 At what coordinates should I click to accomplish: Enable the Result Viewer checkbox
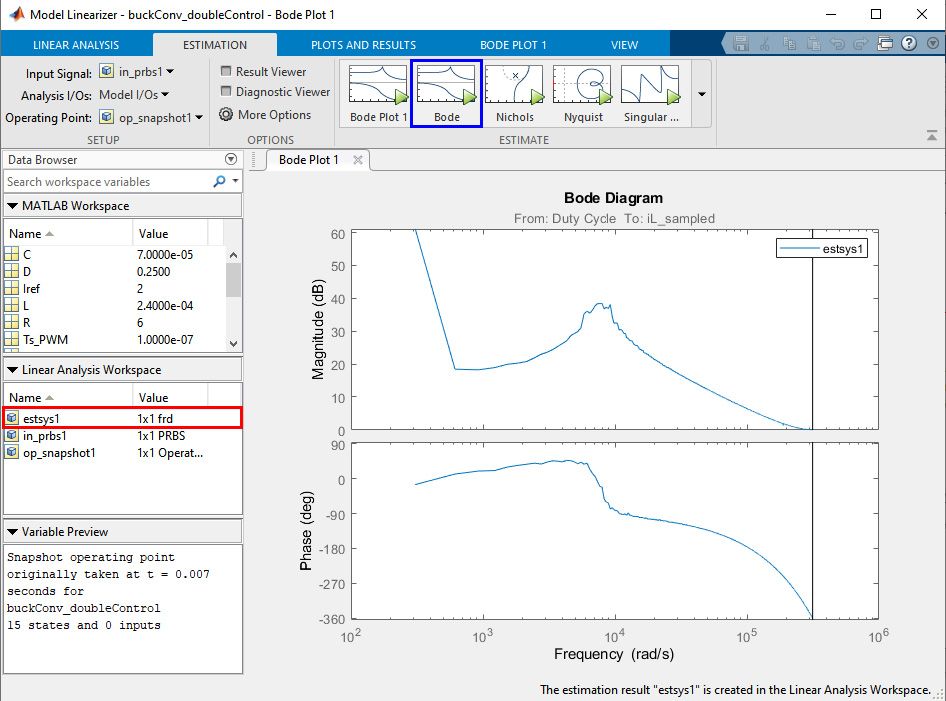tap(226, 72)
